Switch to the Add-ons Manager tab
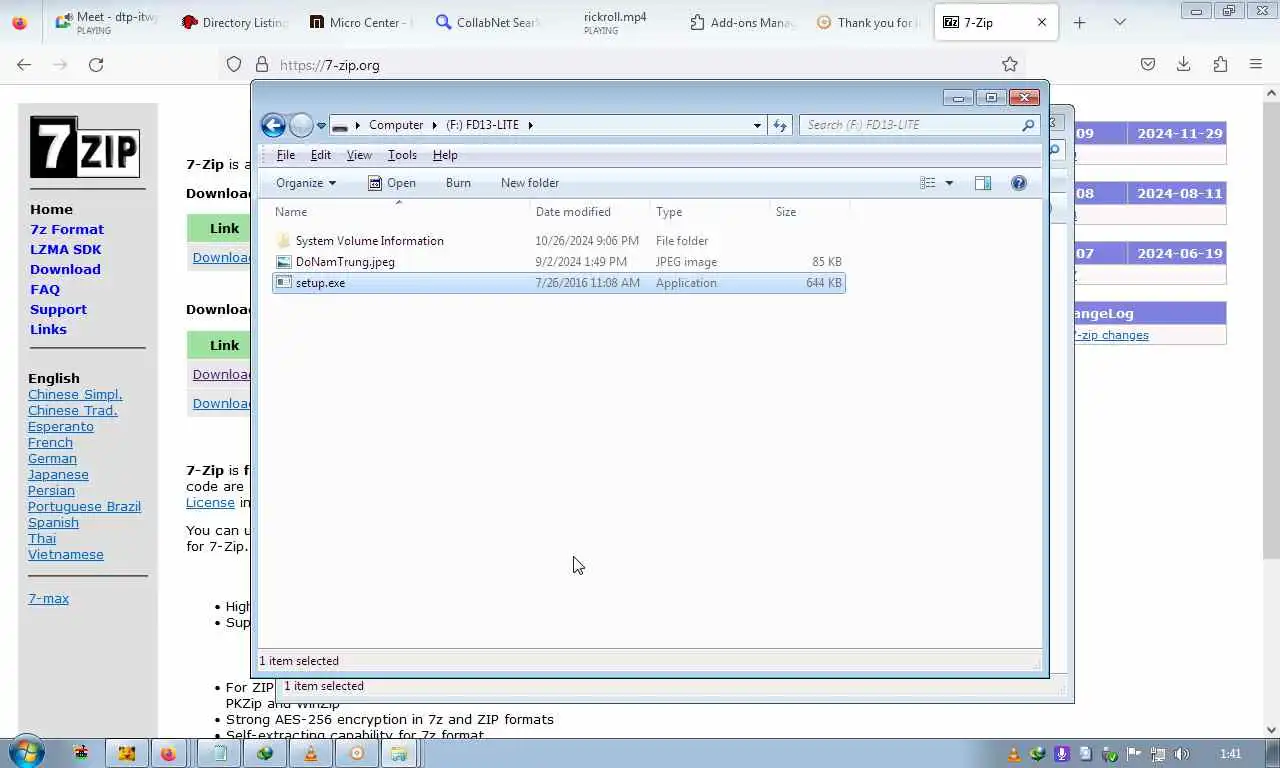 (742, 22)
